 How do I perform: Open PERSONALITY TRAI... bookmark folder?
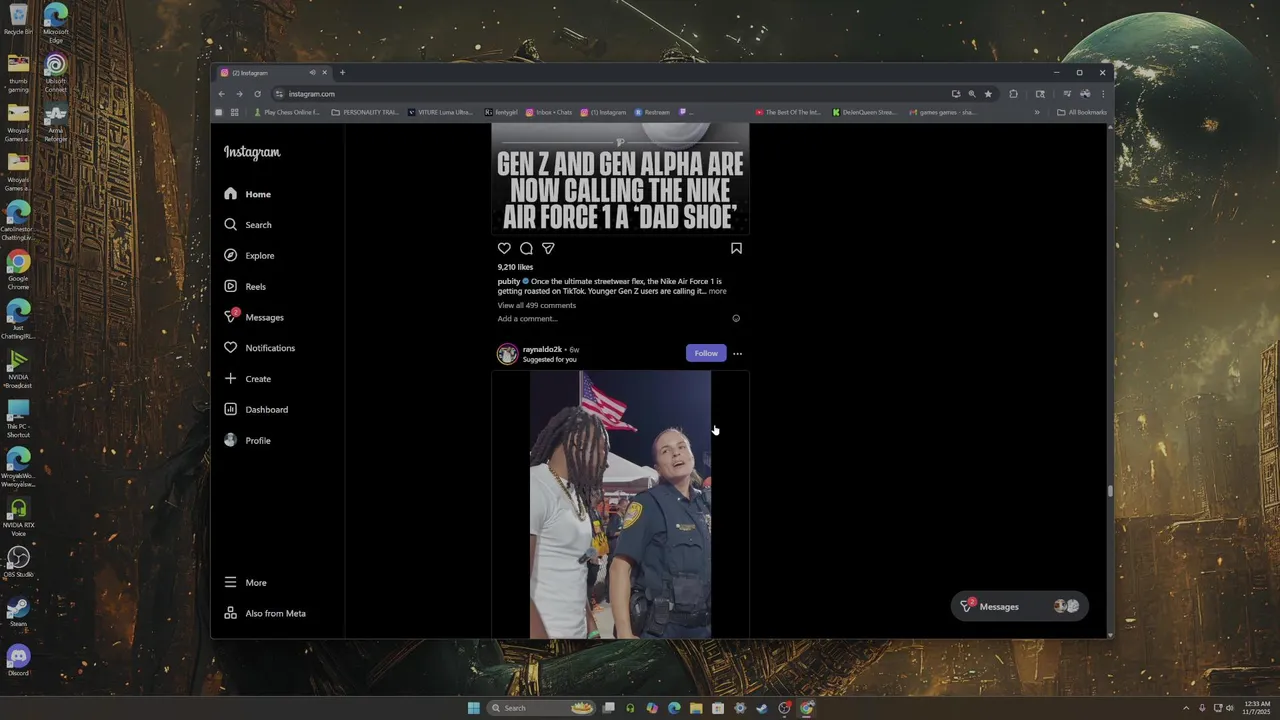tap(365, 112)
